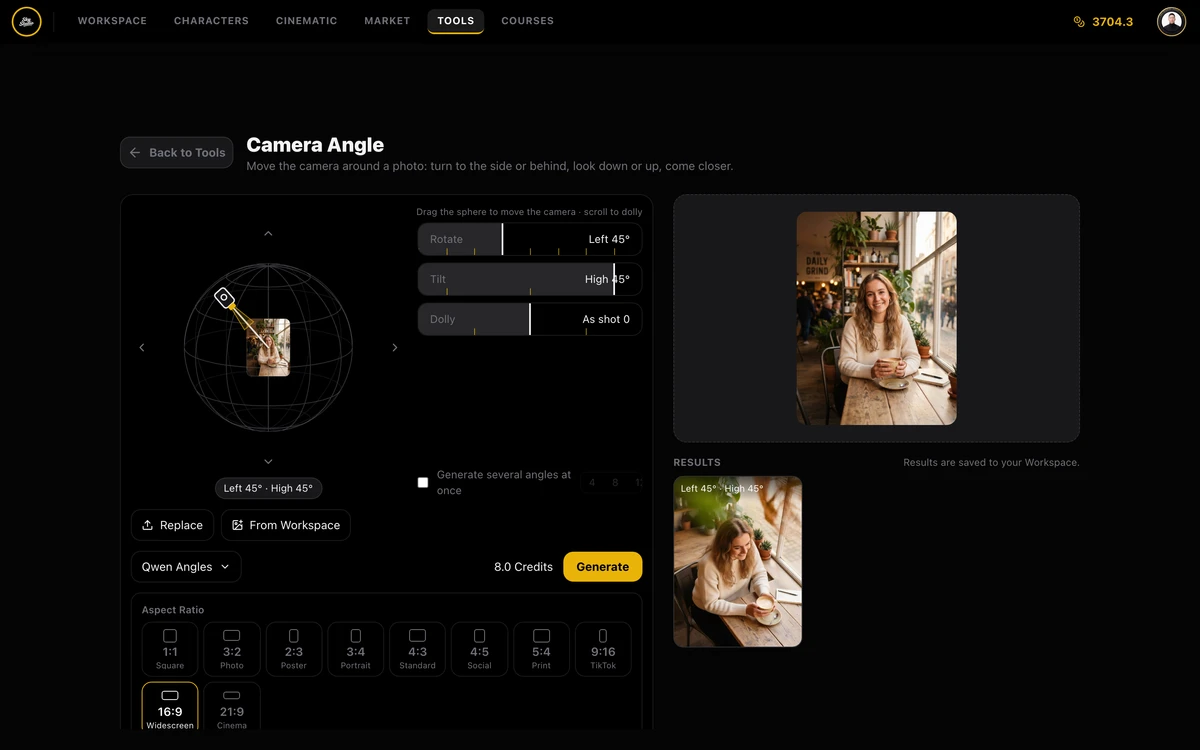
Task: Select 4:5 Social aspect ratio
Action: pyautogui.click(x=479, y=649)
